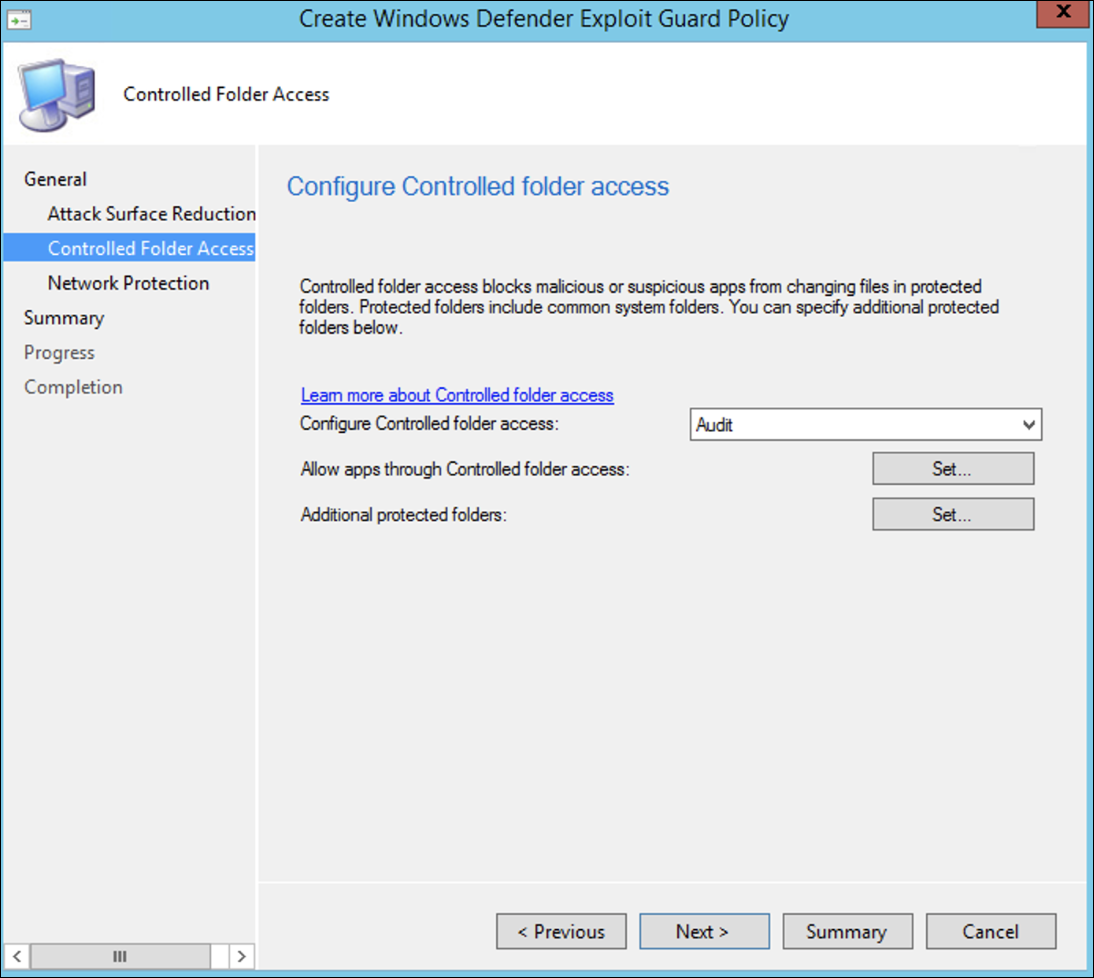Click the Progress step in the sidebar

tap(59, 353)
